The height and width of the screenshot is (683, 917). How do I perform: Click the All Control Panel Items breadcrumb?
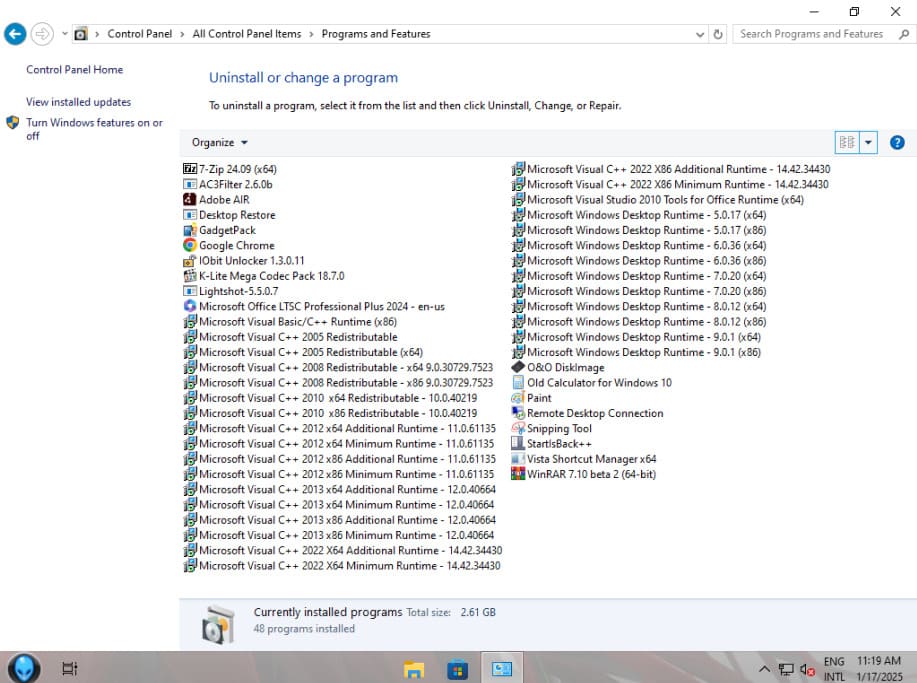247,34
